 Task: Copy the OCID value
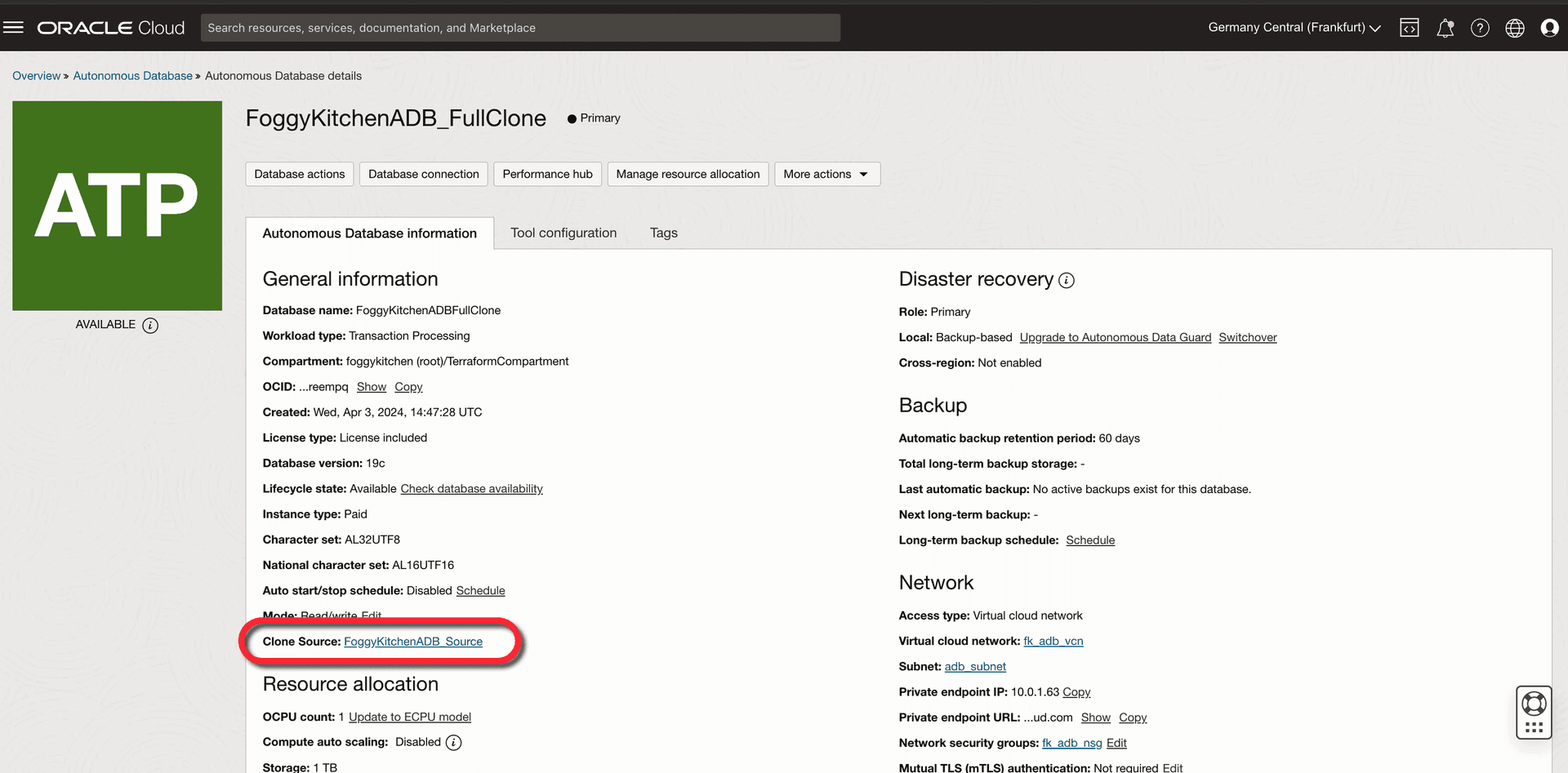(x=408, y=387)
